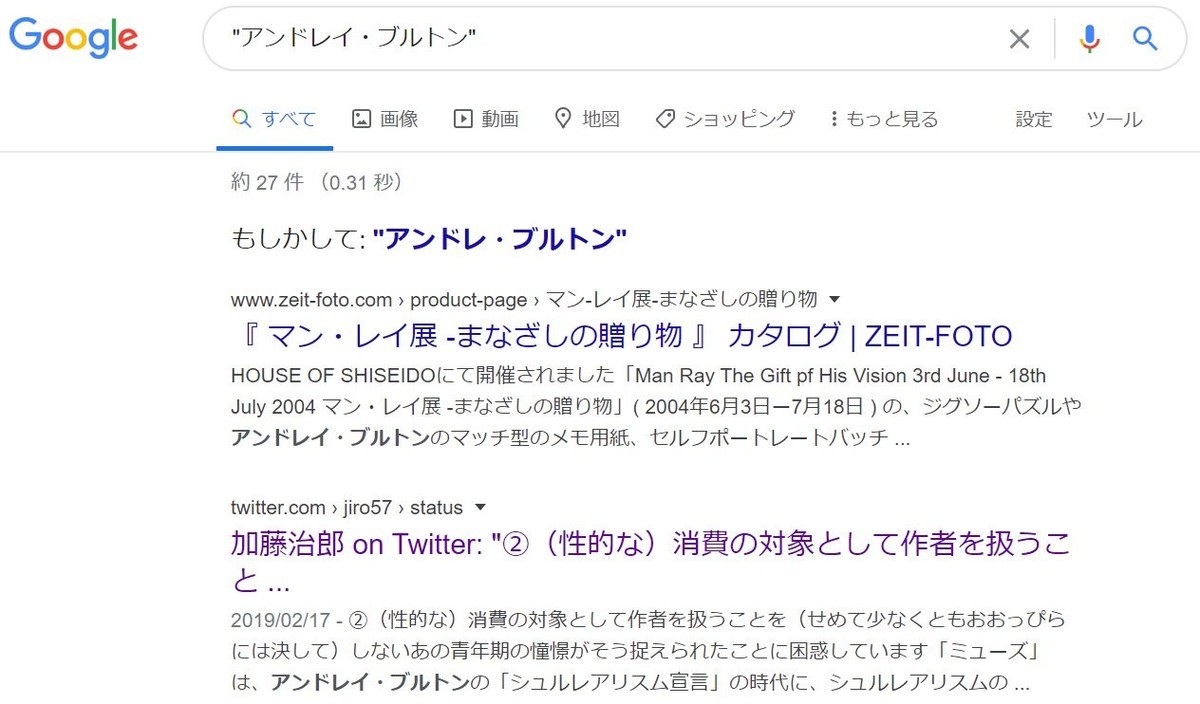
Task: Expand dropdown arrow beside twitter.com URL
Action: coord(480,507)
